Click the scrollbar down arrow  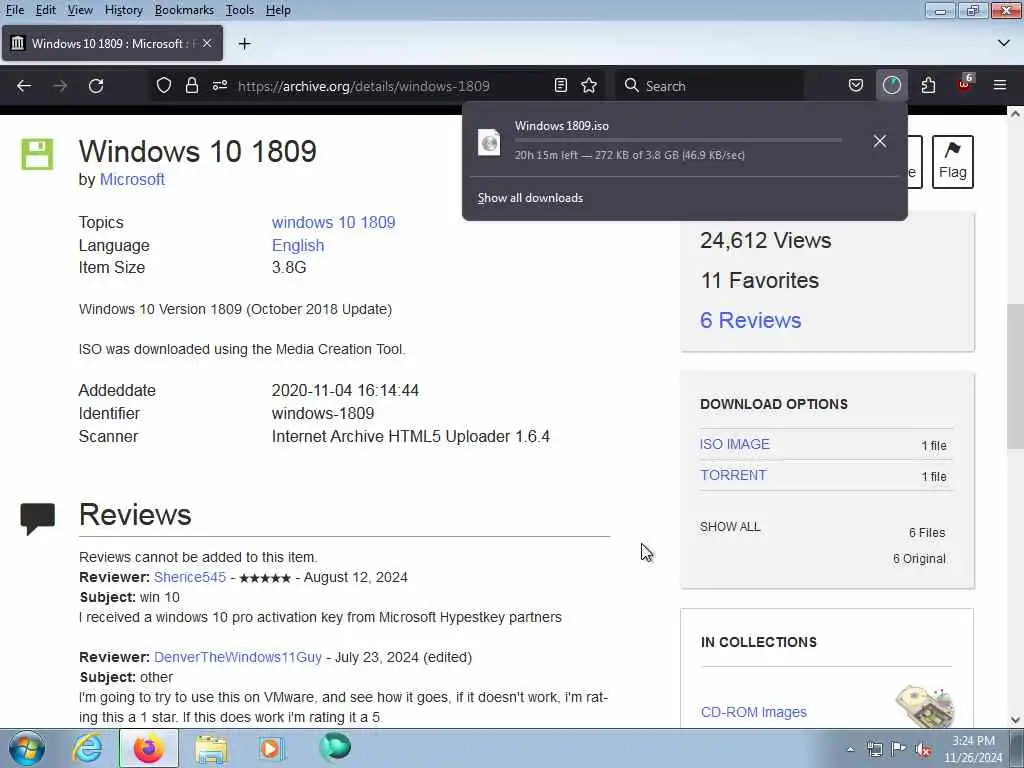1014,720
